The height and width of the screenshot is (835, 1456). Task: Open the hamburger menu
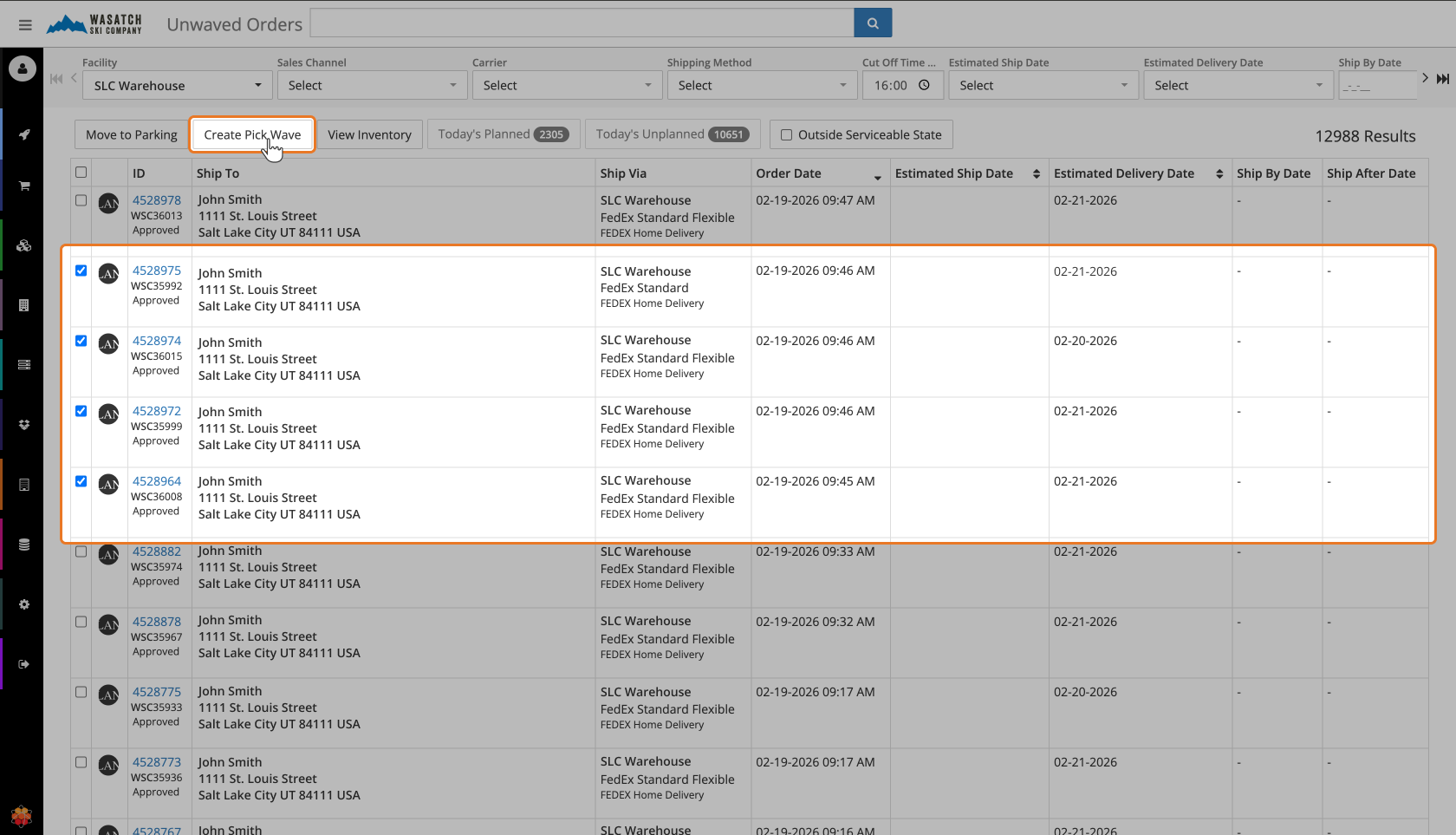coord(25,25)
